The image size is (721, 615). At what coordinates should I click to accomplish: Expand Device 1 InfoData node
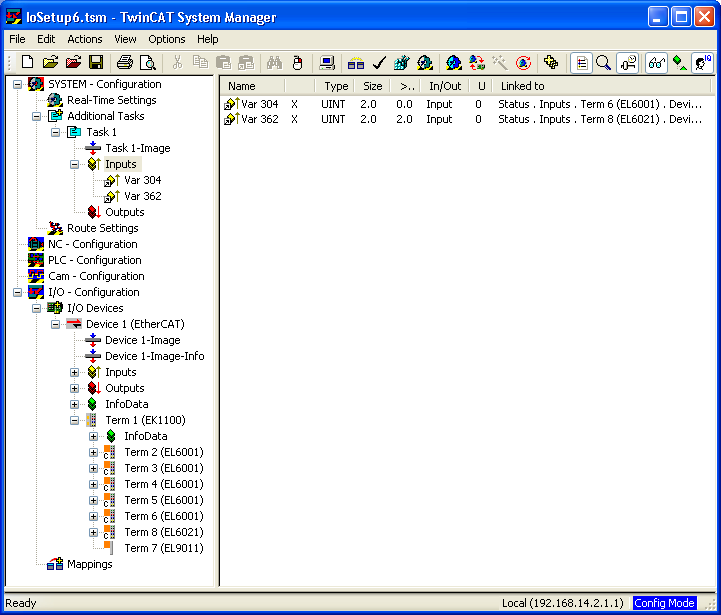[74, 405]
